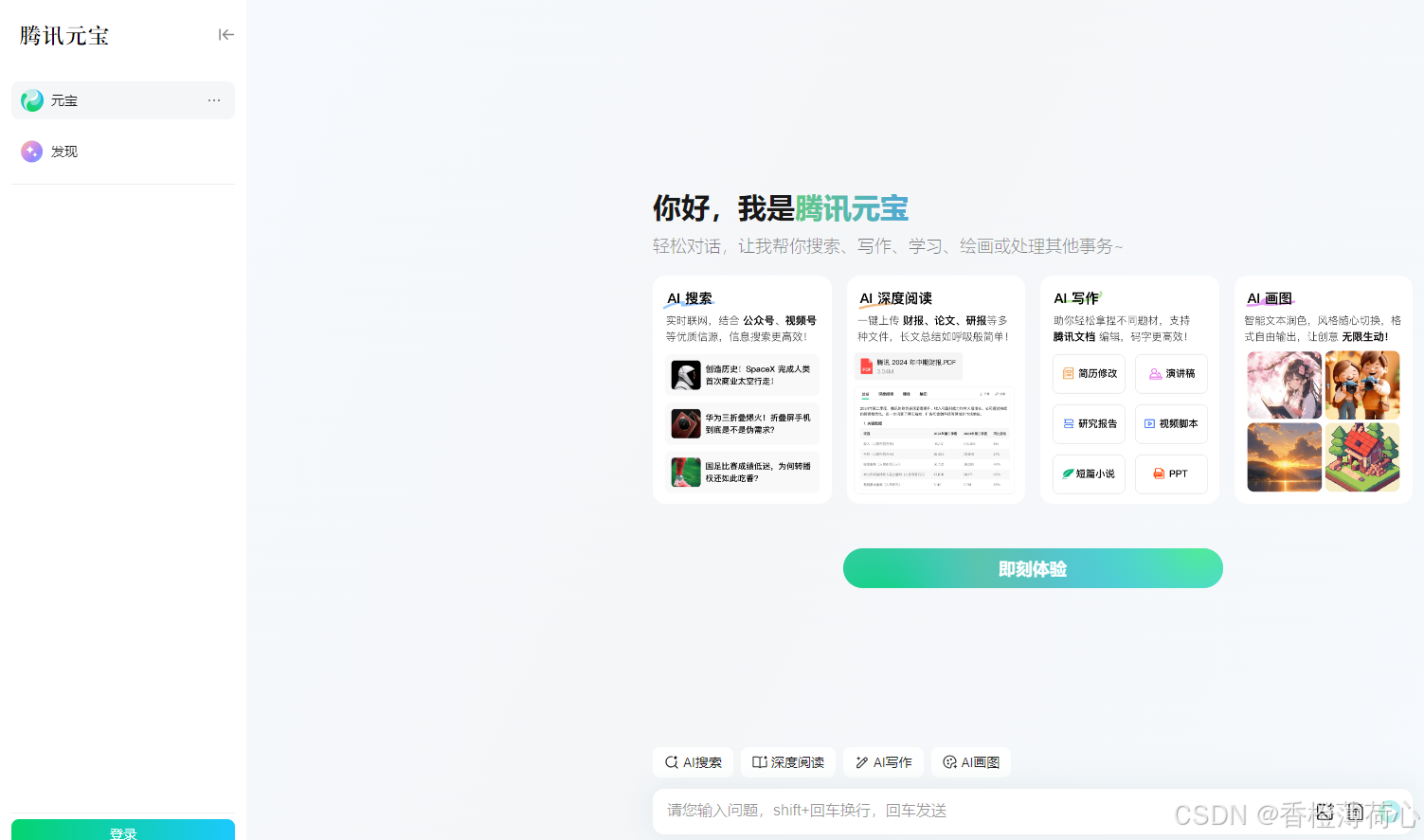Open the 国足比赛 news item
This screenshot has height=840, width=1424.
[743, 472]
